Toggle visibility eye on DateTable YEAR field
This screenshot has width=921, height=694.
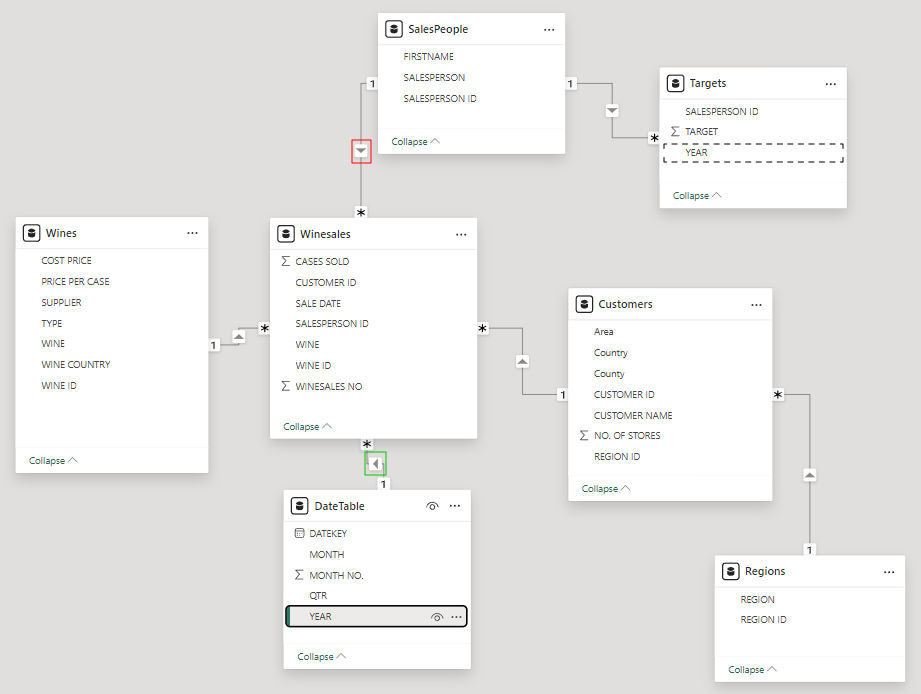pos(436,617)
